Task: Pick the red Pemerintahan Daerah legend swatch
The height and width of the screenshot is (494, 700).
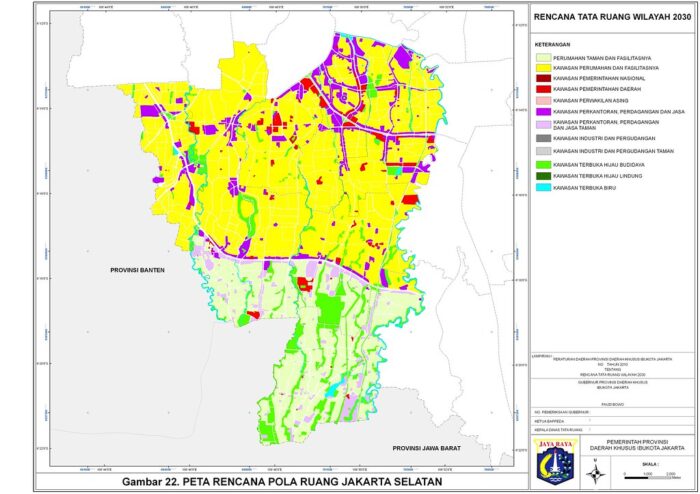Action: 543,90
